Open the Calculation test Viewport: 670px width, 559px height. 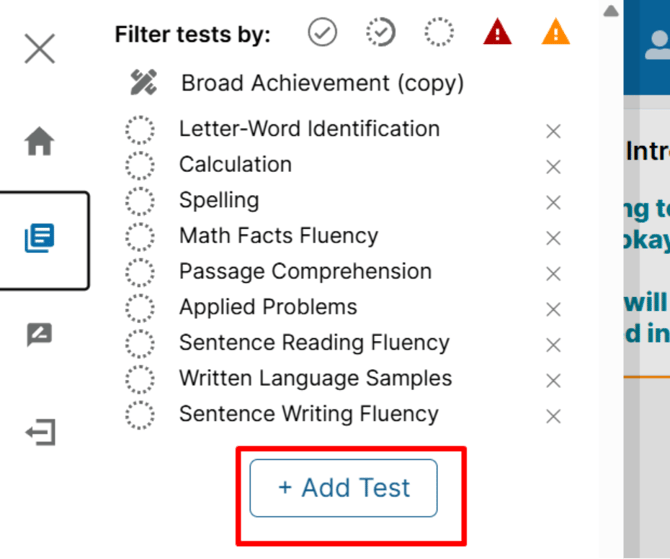pyautogui.click(x=235, y=165)
